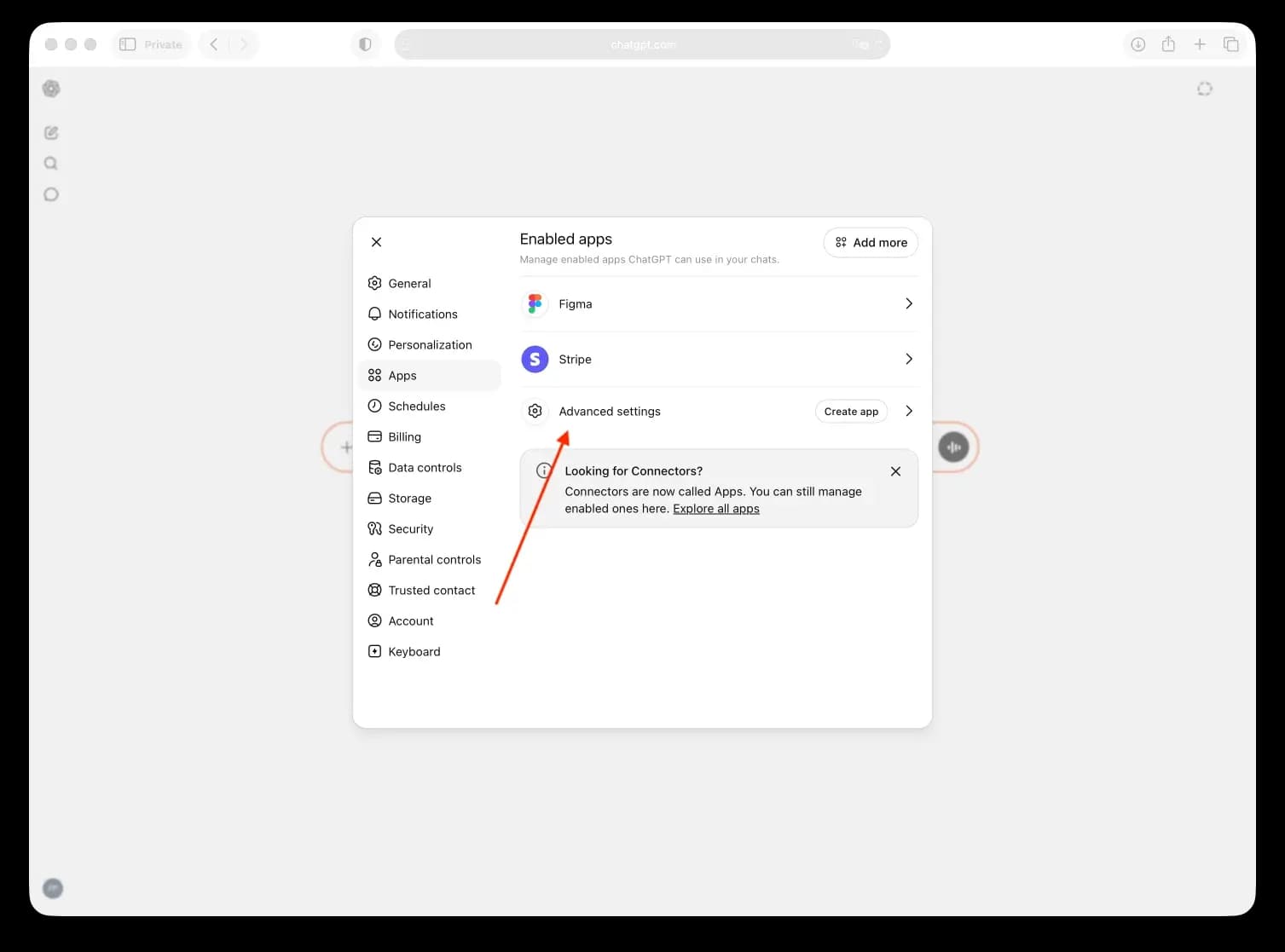Screen dimensions: 1285x952
Task: Open Advanced settings chevron
Action: [x=909, y=411]
